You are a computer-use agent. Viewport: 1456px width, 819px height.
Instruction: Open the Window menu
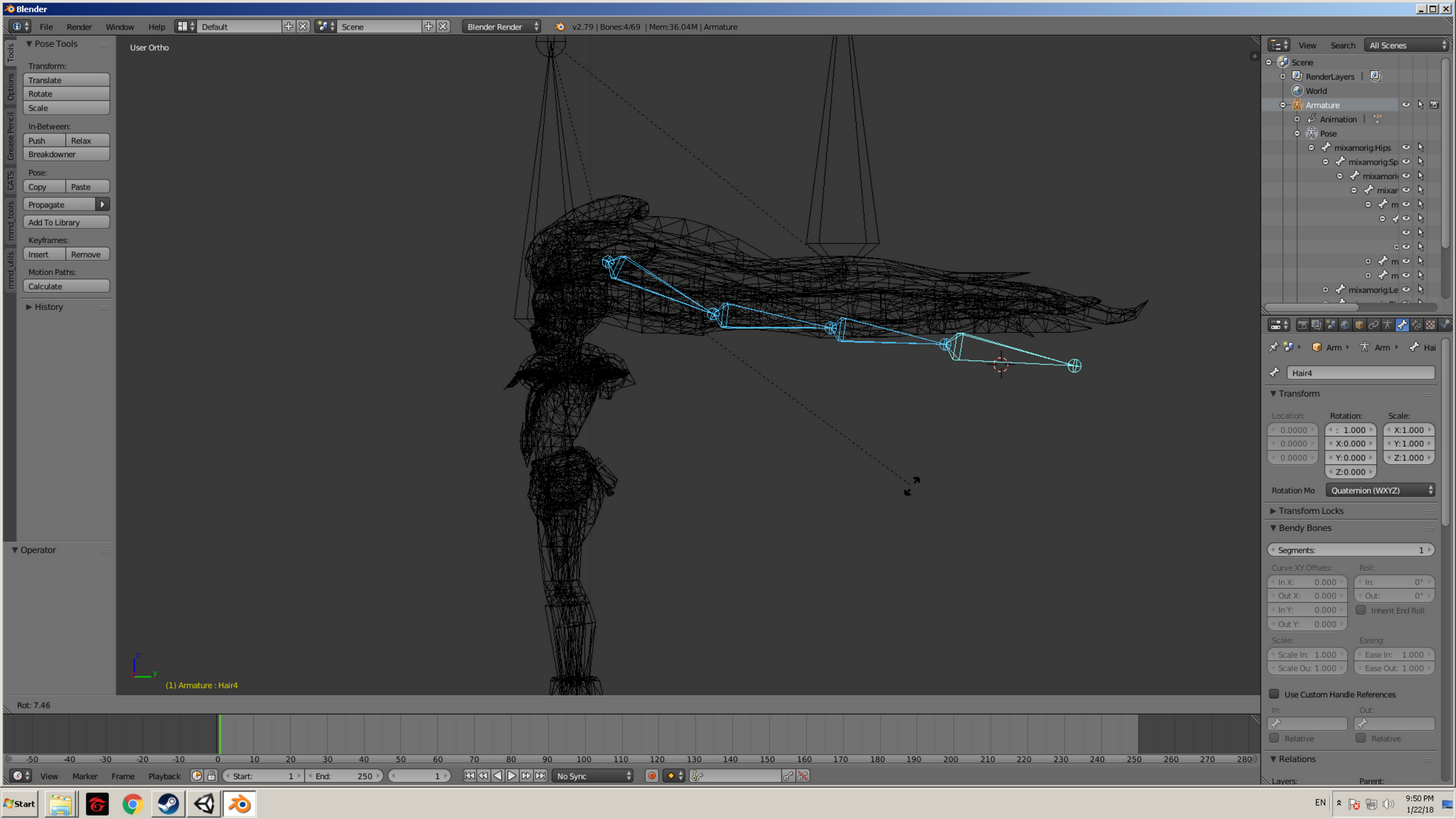(119, 27)
